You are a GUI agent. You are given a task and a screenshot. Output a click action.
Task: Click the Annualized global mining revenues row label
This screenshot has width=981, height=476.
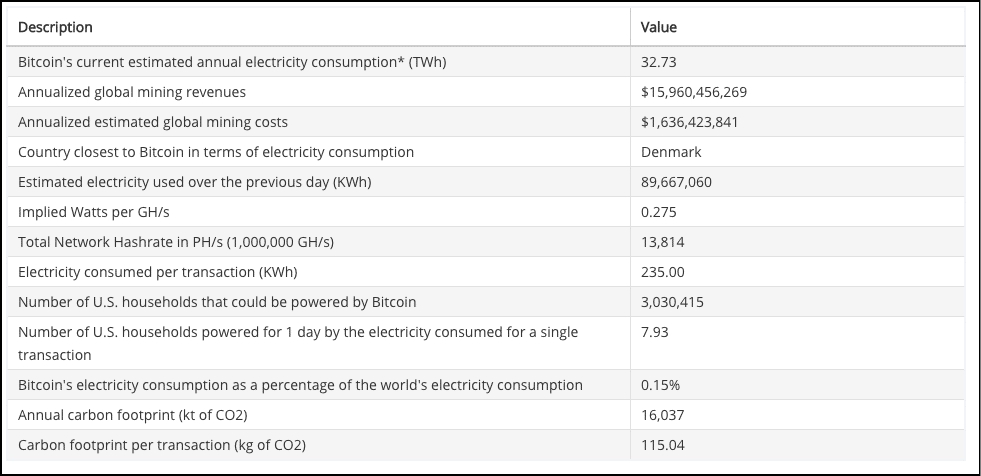[x=132, y=92]
